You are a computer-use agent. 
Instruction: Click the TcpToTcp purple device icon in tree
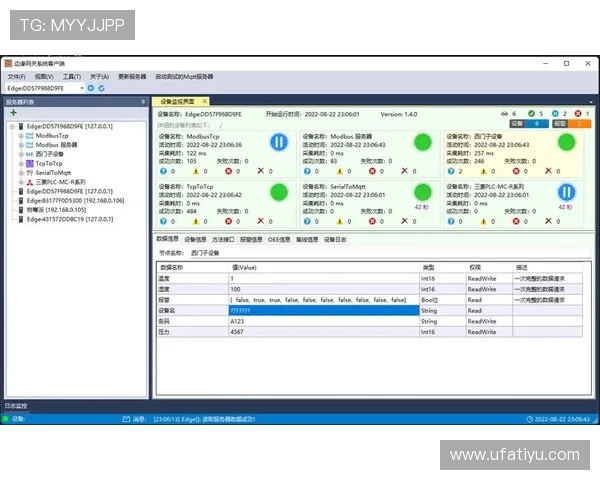point(29,163)
